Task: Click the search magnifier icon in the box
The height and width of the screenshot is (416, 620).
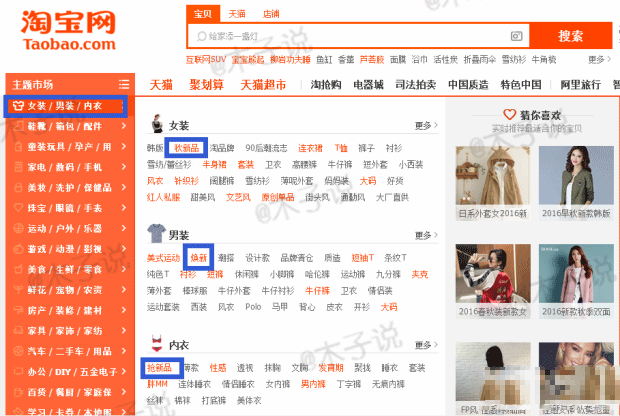Action: point(202,36)
